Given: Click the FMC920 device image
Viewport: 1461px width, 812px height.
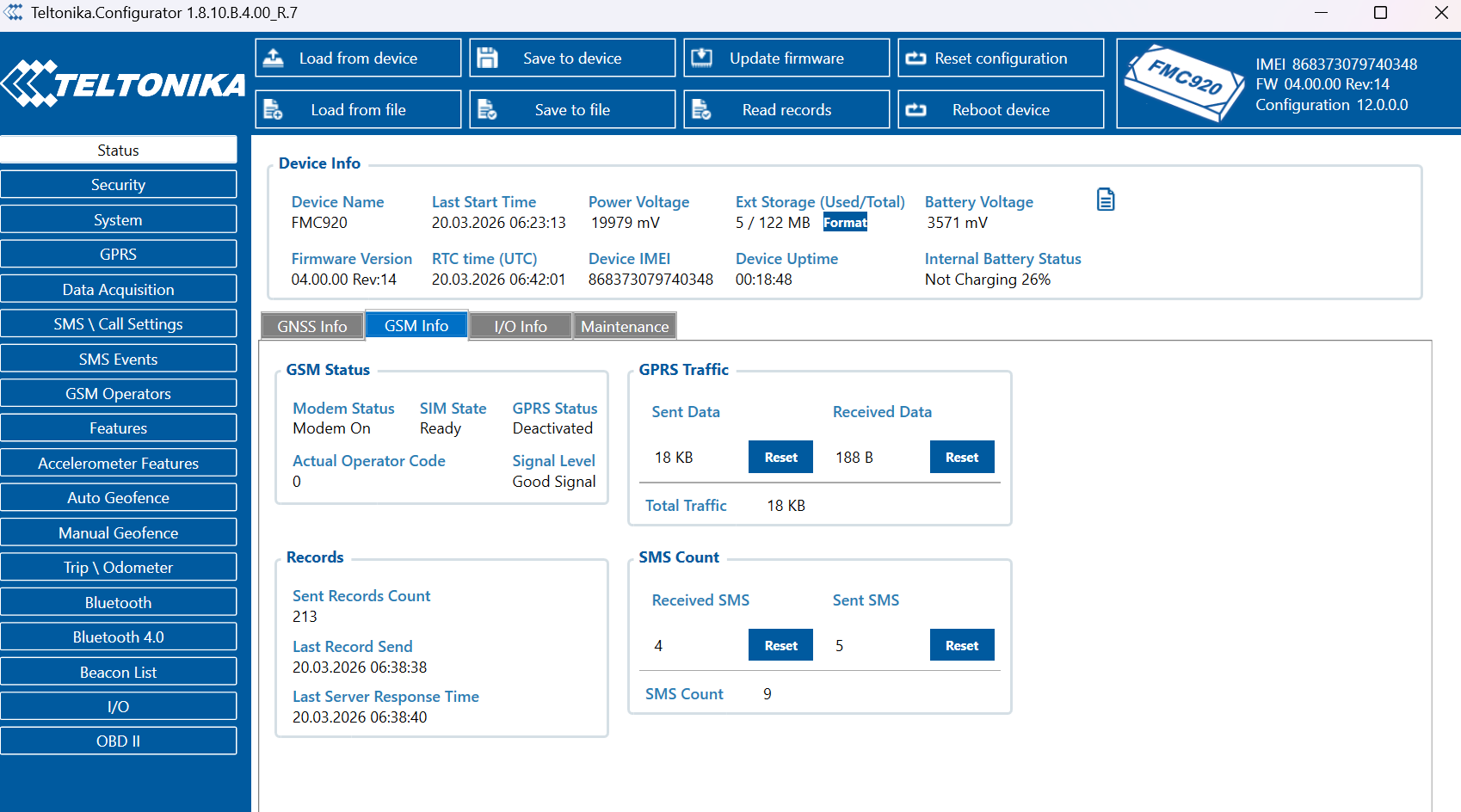Looking at the screenshot, I should pyautogui.click(x=1185, y=83).
